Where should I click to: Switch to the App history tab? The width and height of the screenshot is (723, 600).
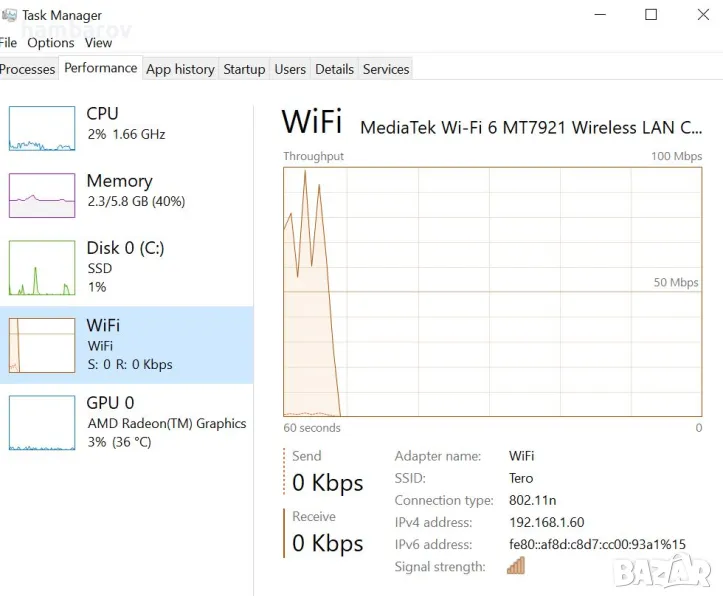click(180, 69)
